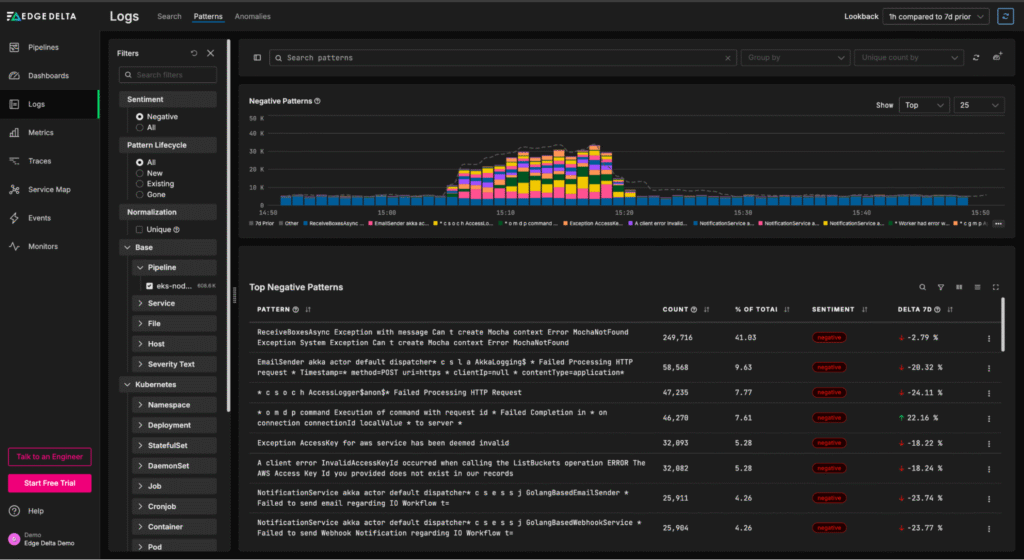Reset filters using the undo arrow icon
This screenshot has height=560, width=1024.
pos(194,53)
